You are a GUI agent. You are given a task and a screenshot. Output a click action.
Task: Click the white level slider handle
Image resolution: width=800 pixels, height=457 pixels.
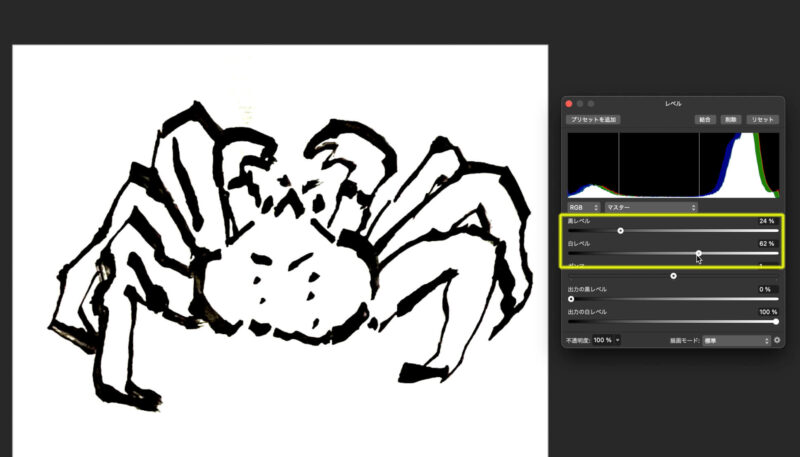(699, 254)
